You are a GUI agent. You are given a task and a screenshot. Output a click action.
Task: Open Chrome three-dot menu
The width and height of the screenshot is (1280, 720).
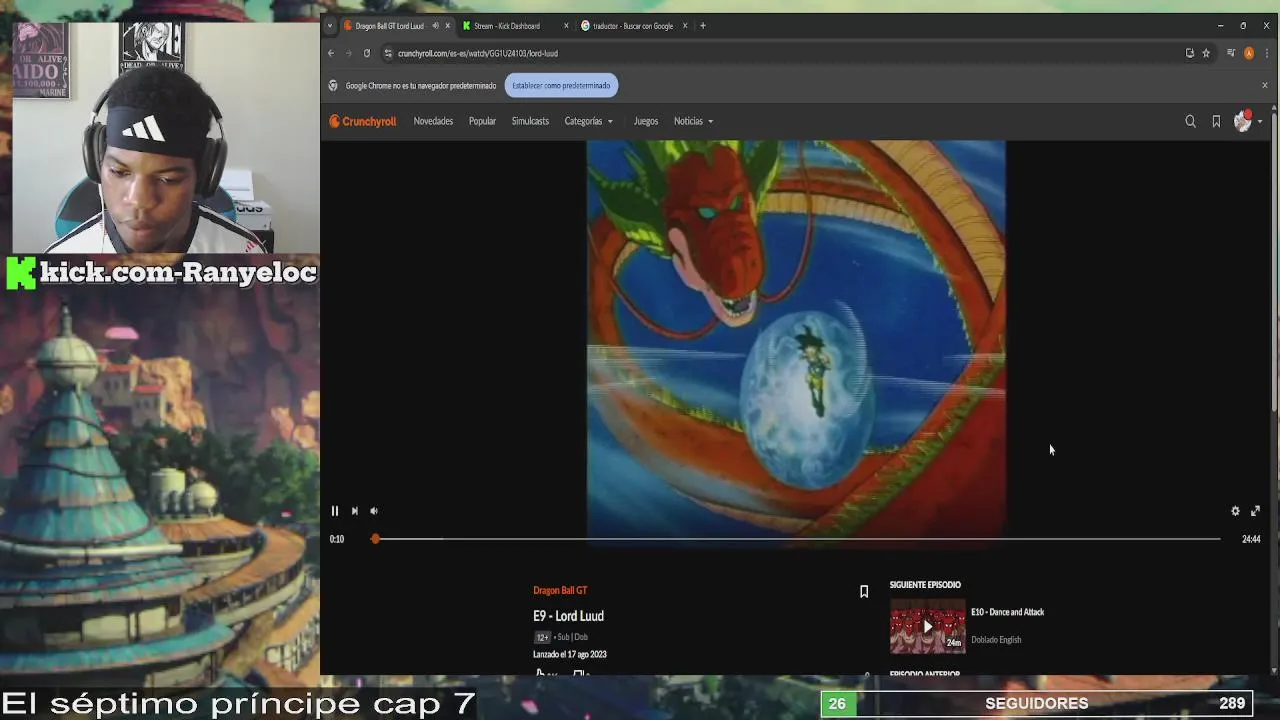(1266, 53)
